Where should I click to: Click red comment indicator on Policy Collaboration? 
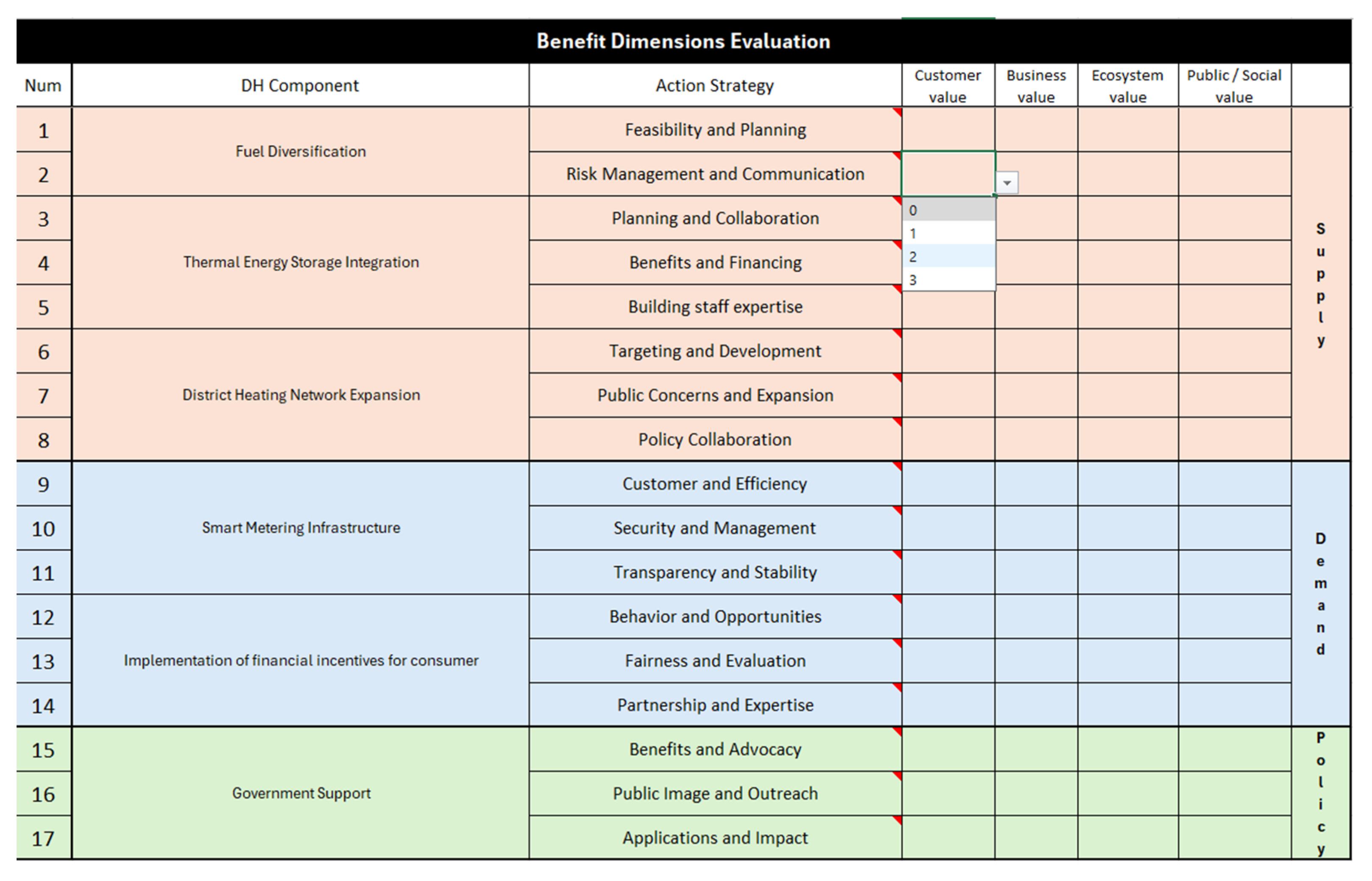(898, 422)
